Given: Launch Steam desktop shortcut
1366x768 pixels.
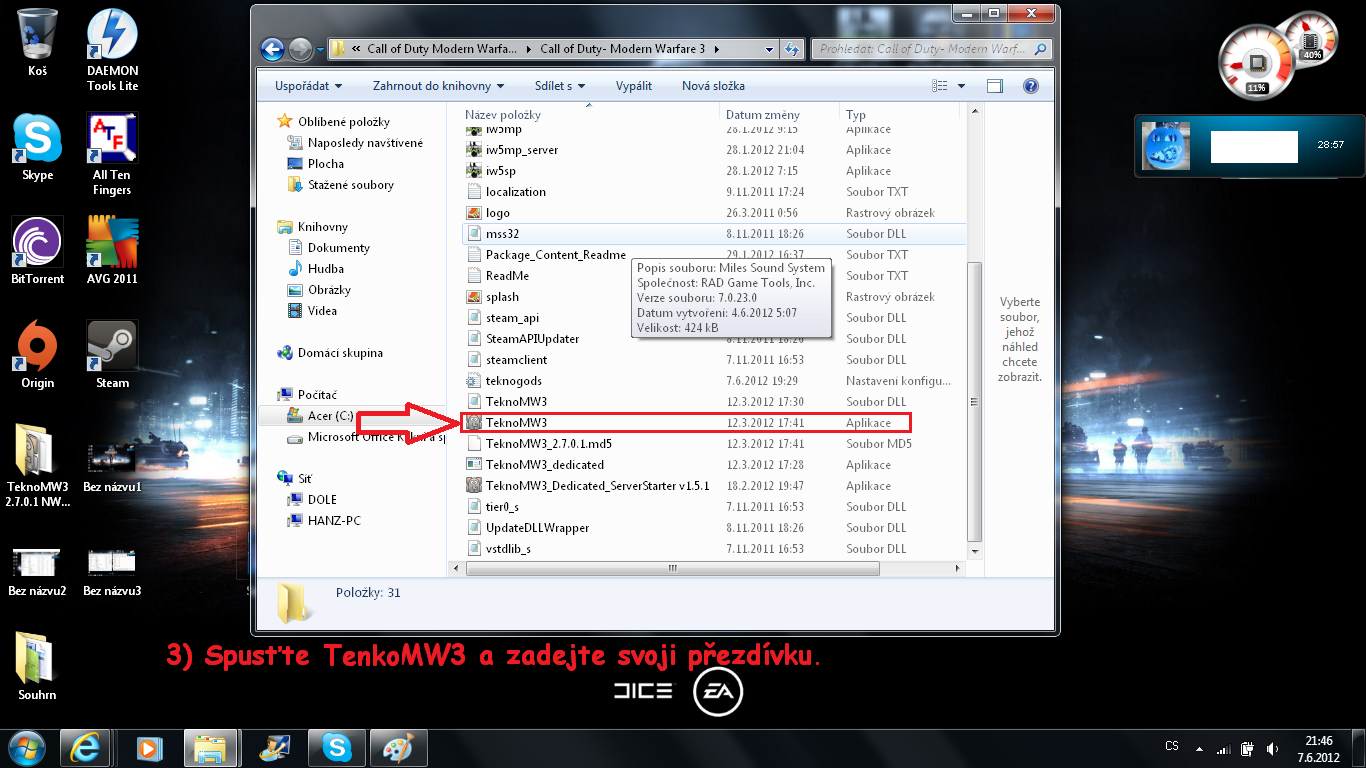Looking at the screenshot, I should pos(112,355).
